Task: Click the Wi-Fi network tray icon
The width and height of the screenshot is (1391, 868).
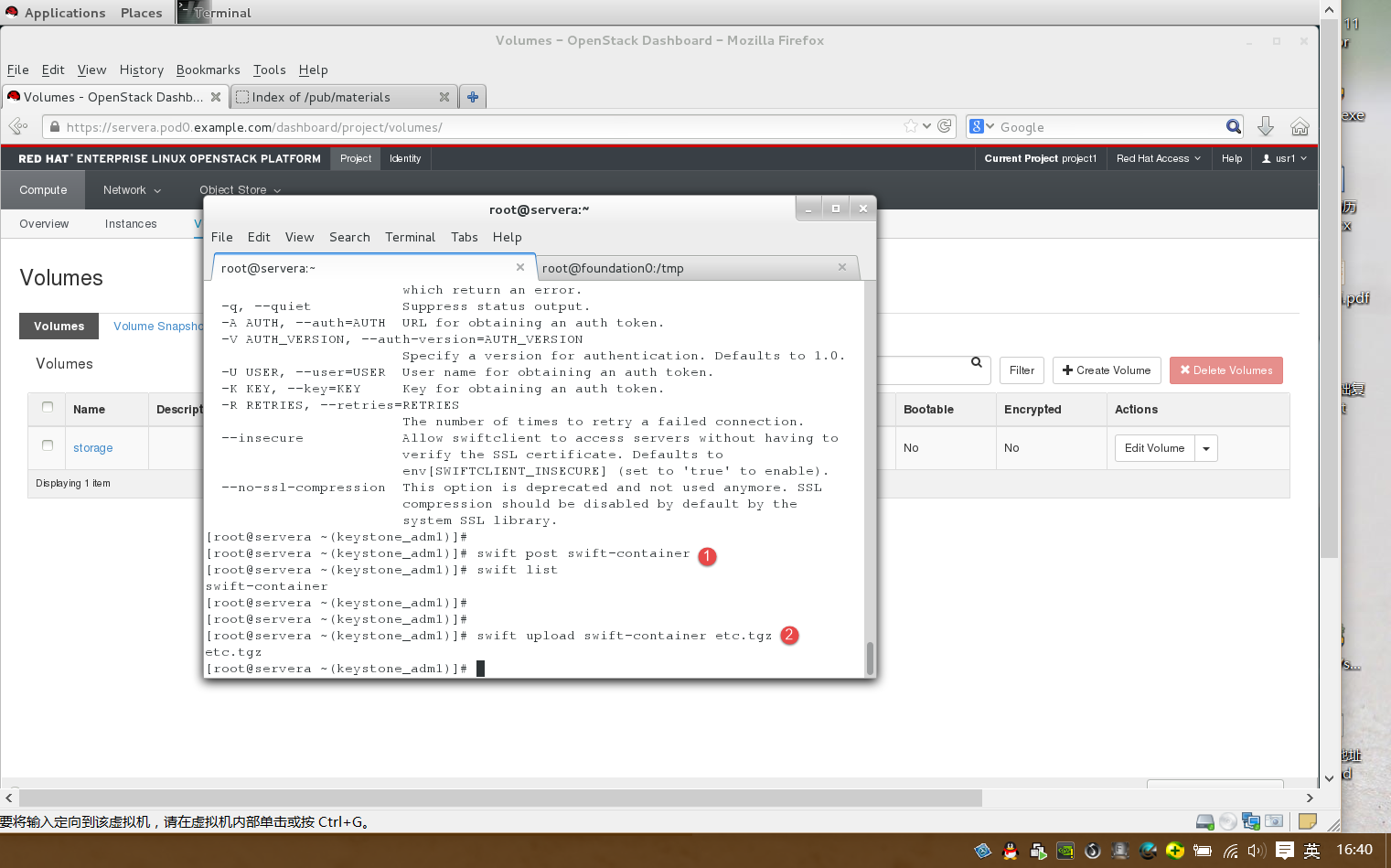Action: pos(1231,851)
